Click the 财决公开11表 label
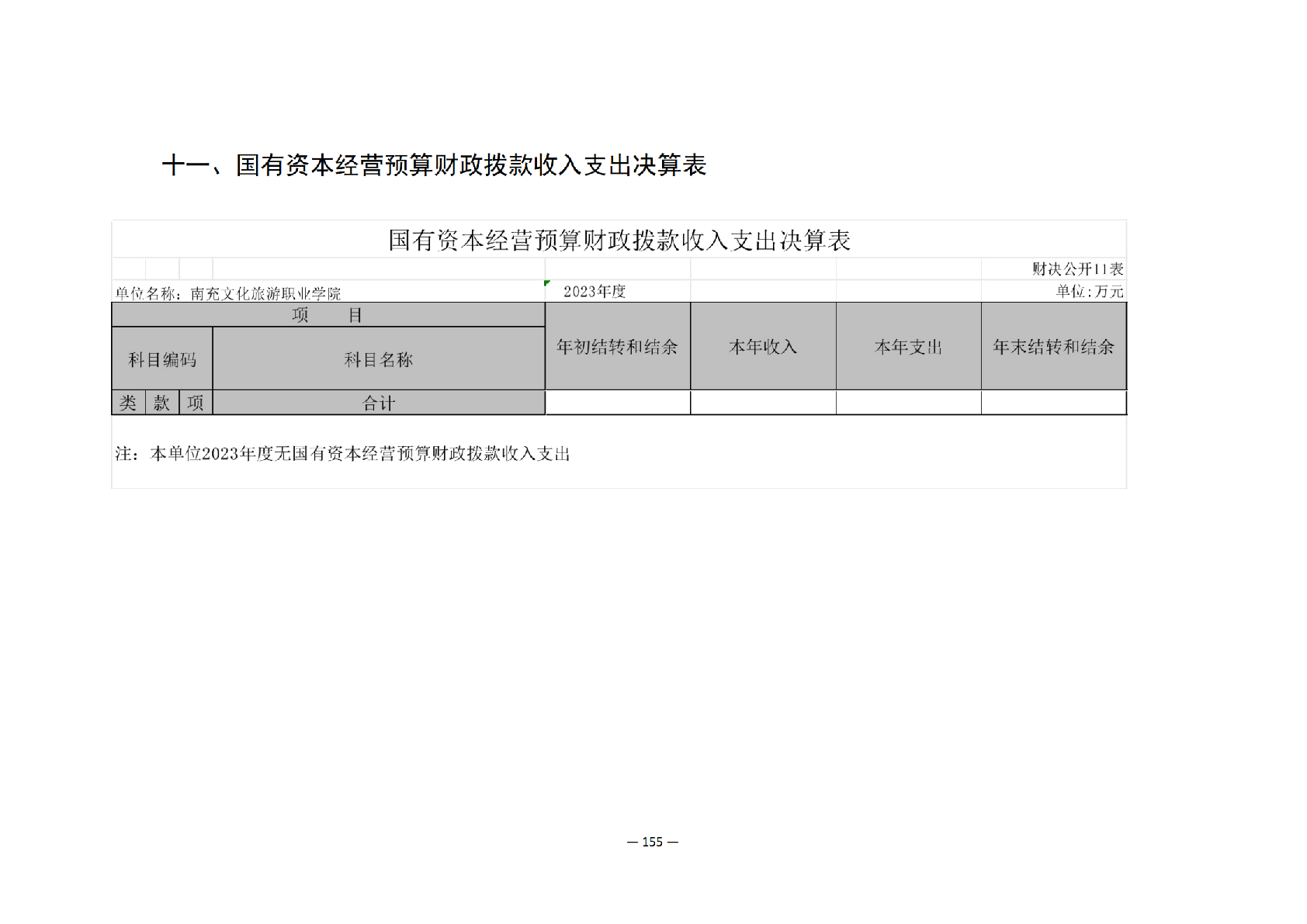 click(x=1077, y=269)
